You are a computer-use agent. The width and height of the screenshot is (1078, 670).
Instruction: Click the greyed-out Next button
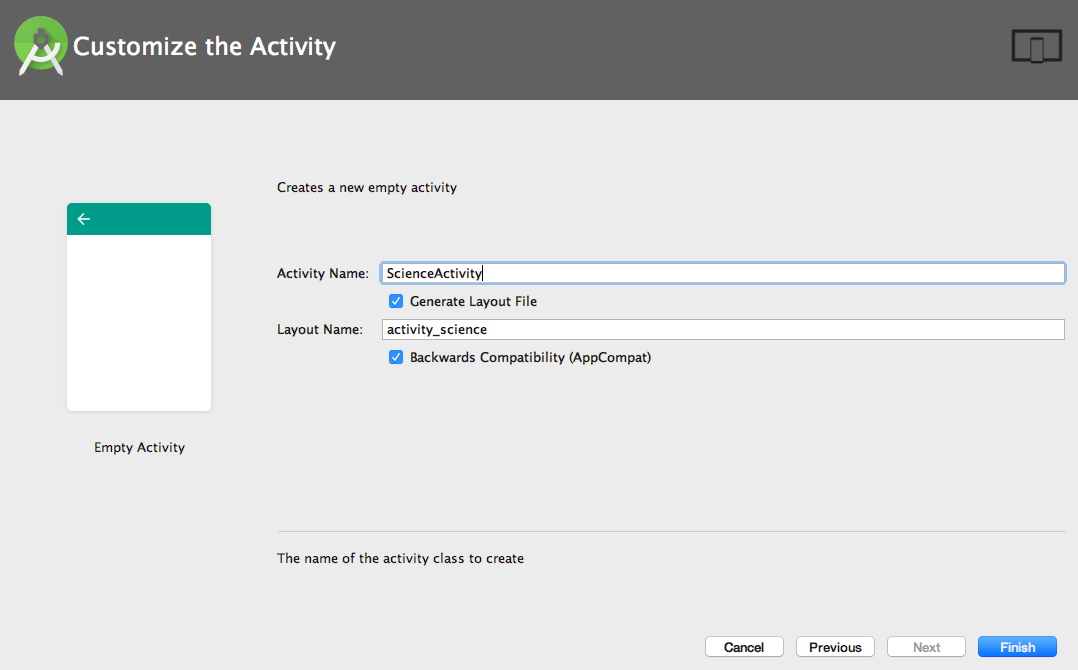926,647
